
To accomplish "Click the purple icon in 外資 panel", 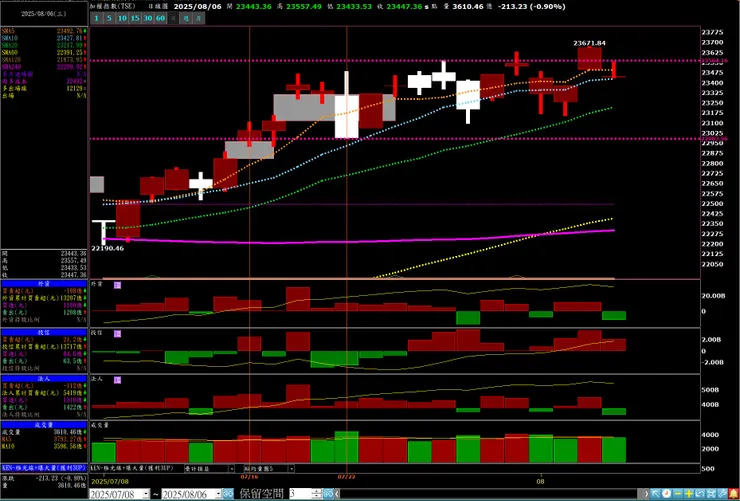I will click(118, 285).
